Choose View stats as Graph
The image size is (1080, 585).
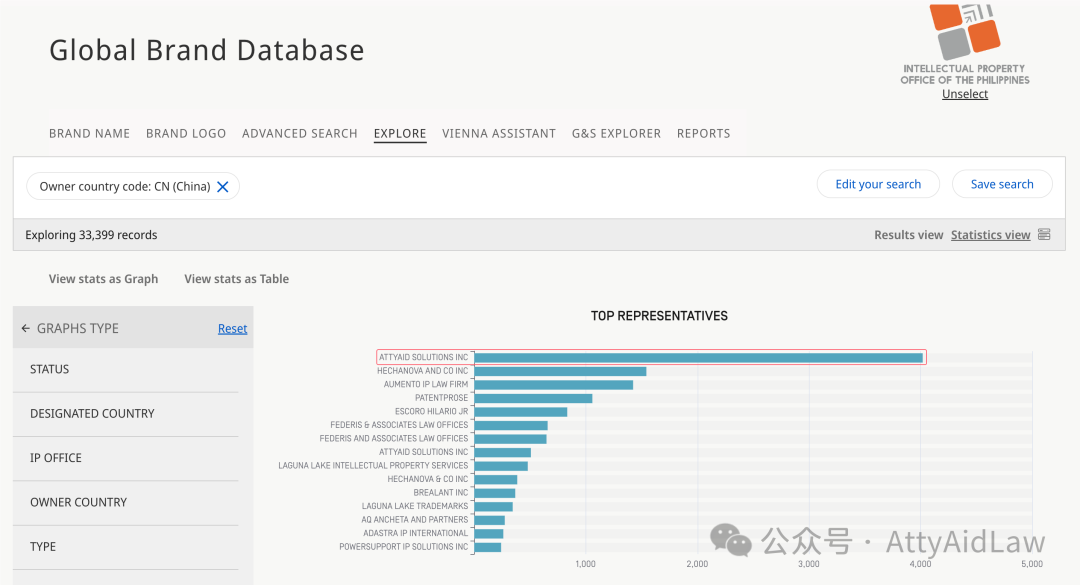(x=103, y=279)
